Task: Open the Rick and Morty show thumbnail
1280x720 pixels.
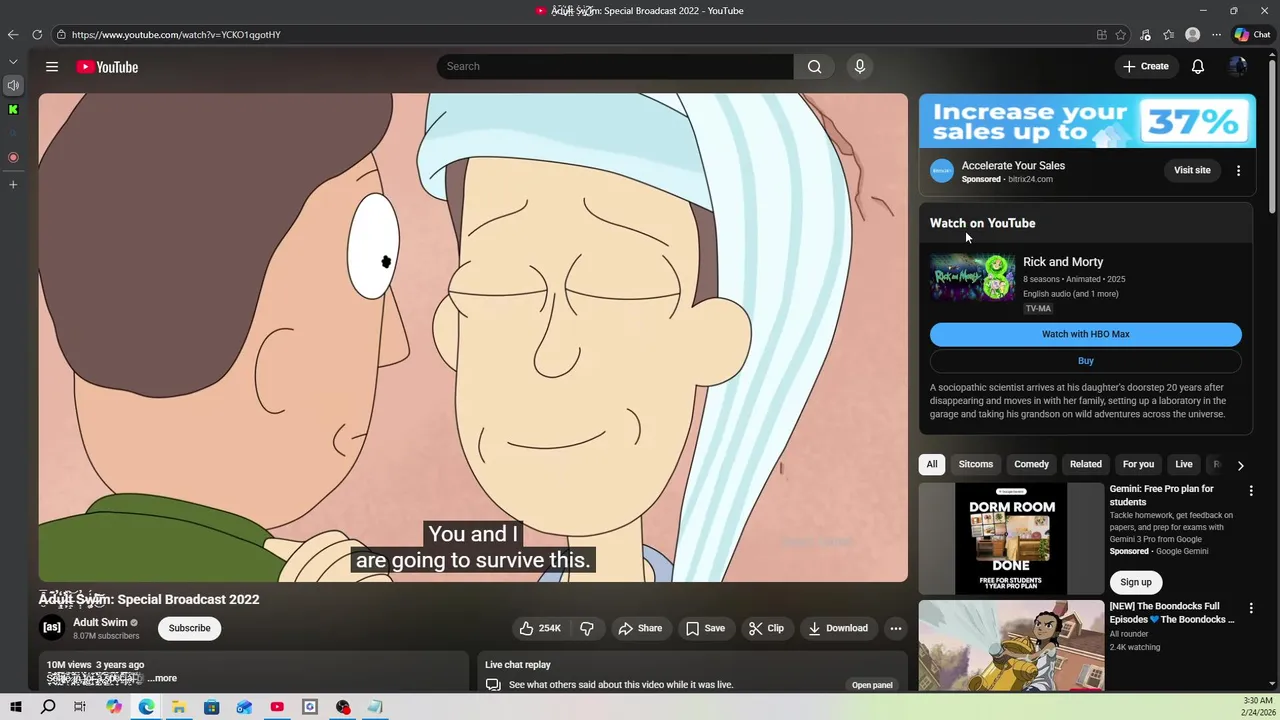Action: (x=972, y=278)
